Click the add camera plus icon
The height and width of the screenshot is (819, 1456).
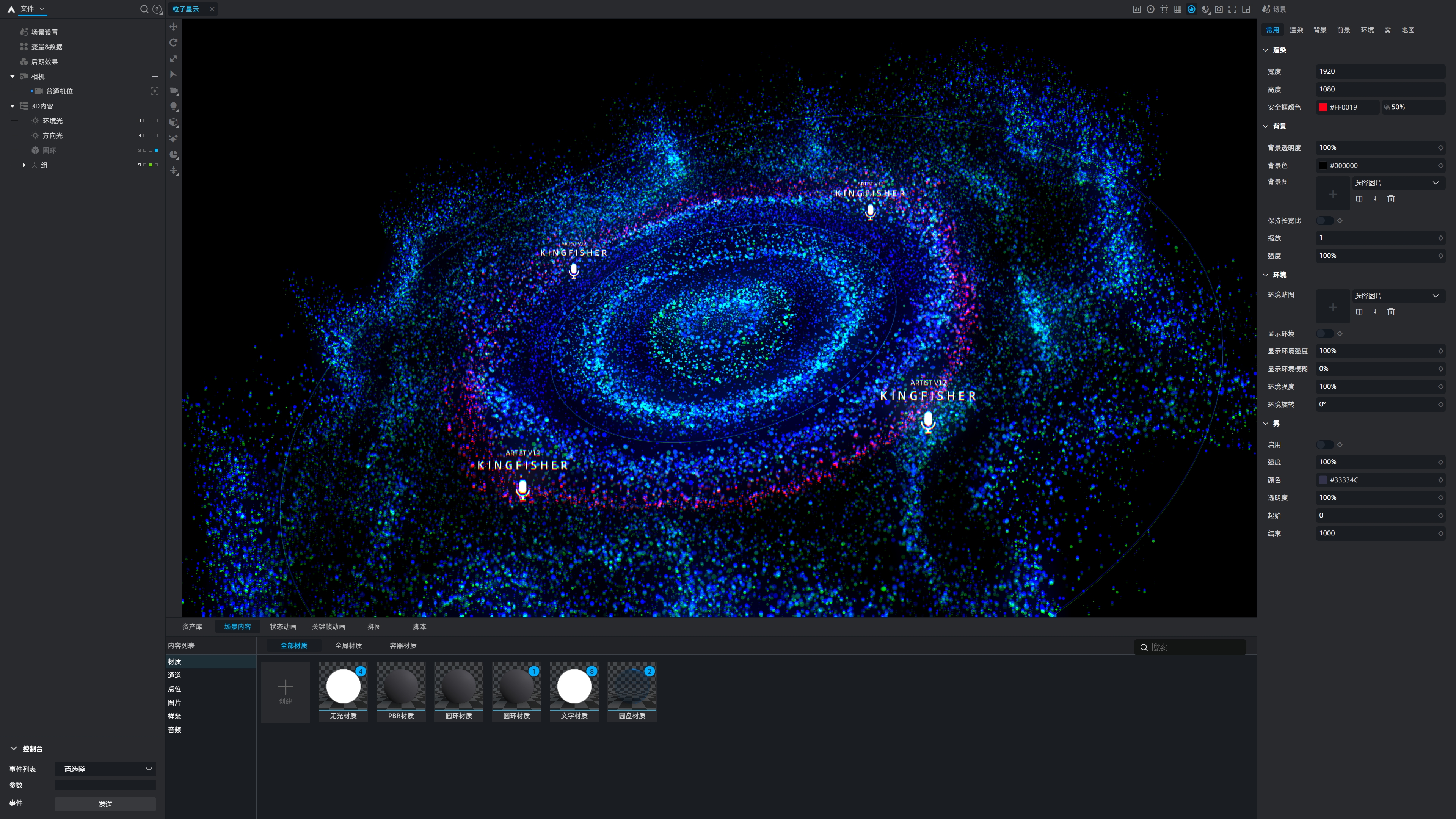pyautogui.click(x=155, y=76)
